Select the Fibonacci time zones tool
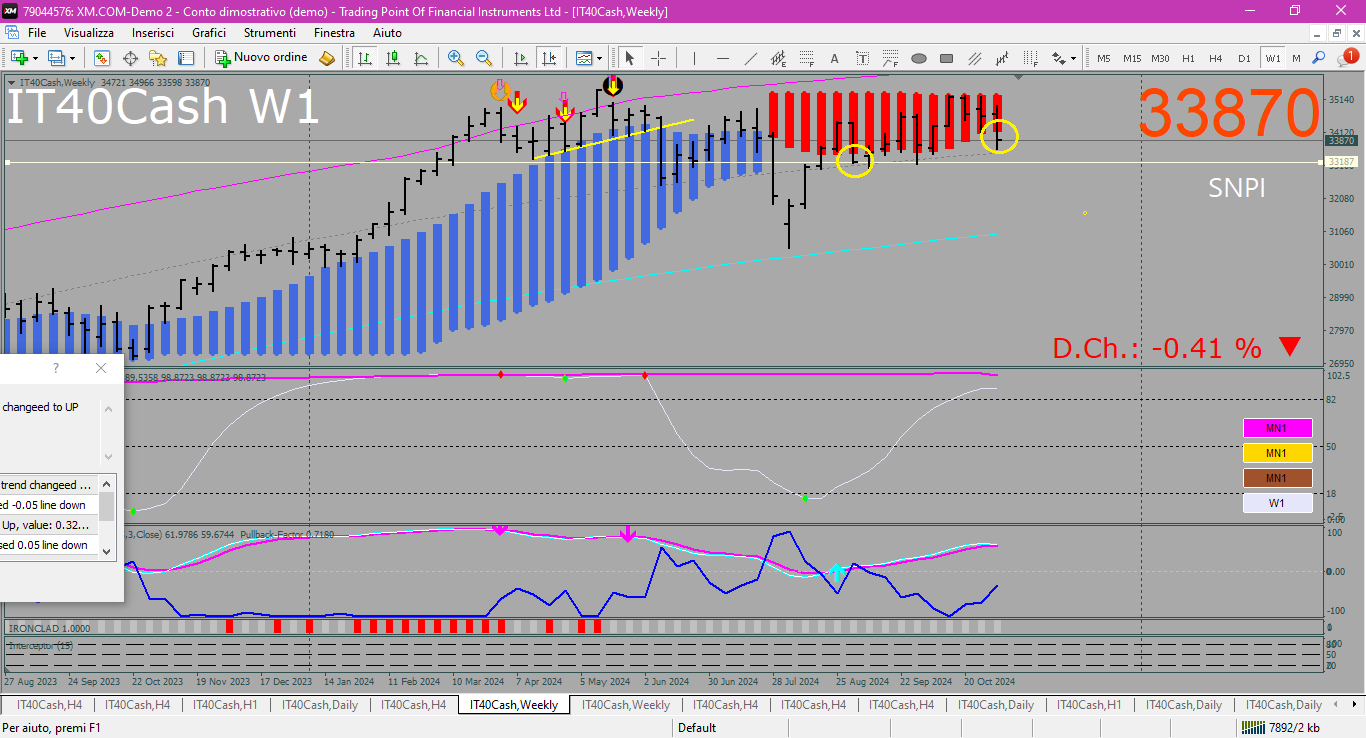The image size is (1366, 738). pyautogui.click(x=1031, y=58)
